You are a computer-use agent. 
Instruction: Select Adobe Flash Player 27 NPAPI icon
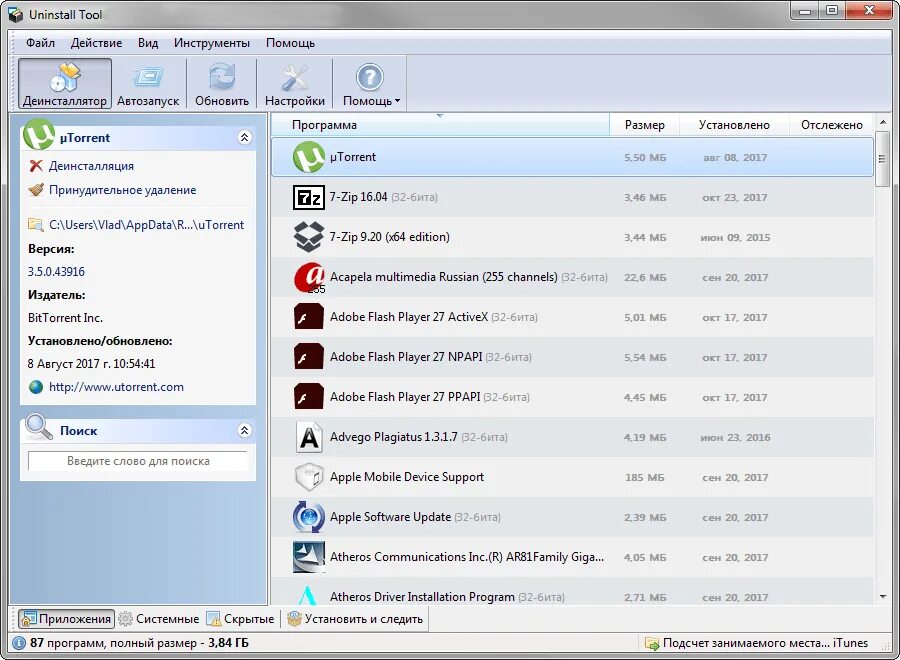[x=309, y=357]
